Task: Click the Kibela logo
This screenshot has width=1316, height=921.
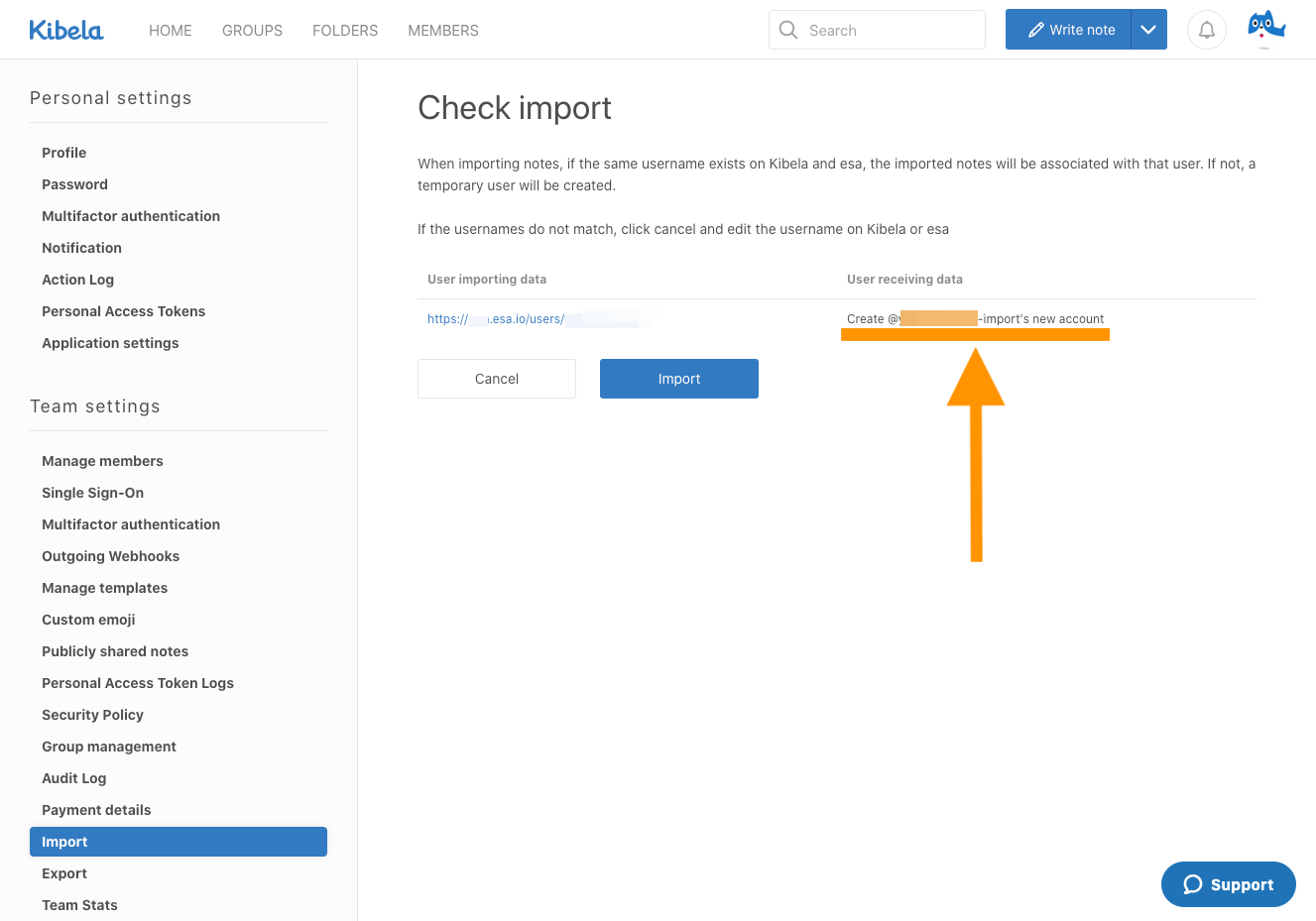Action: tap(65, 31)
